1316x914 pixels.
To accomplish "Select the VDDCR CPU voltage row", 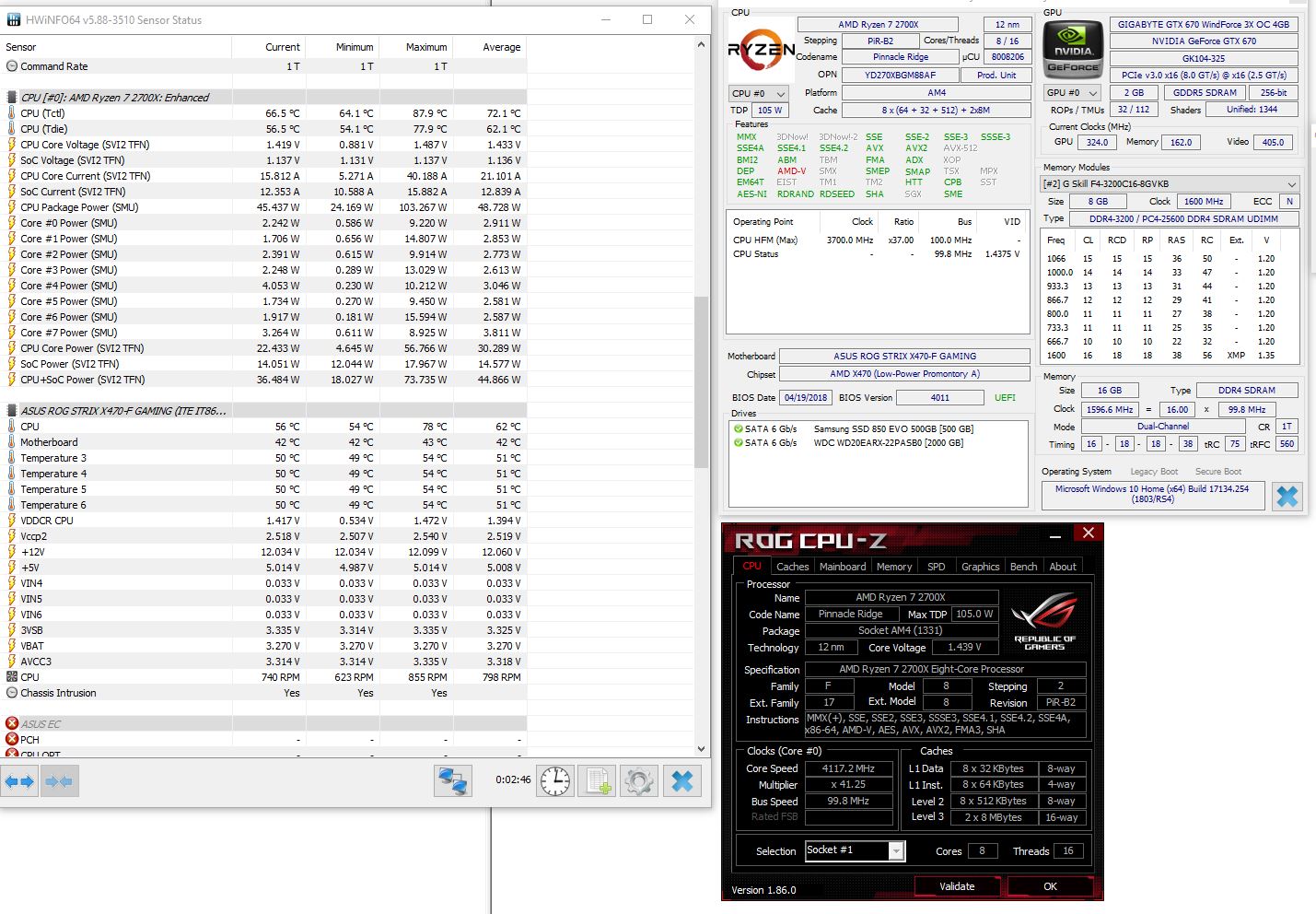I will click(x=263, y=521).
